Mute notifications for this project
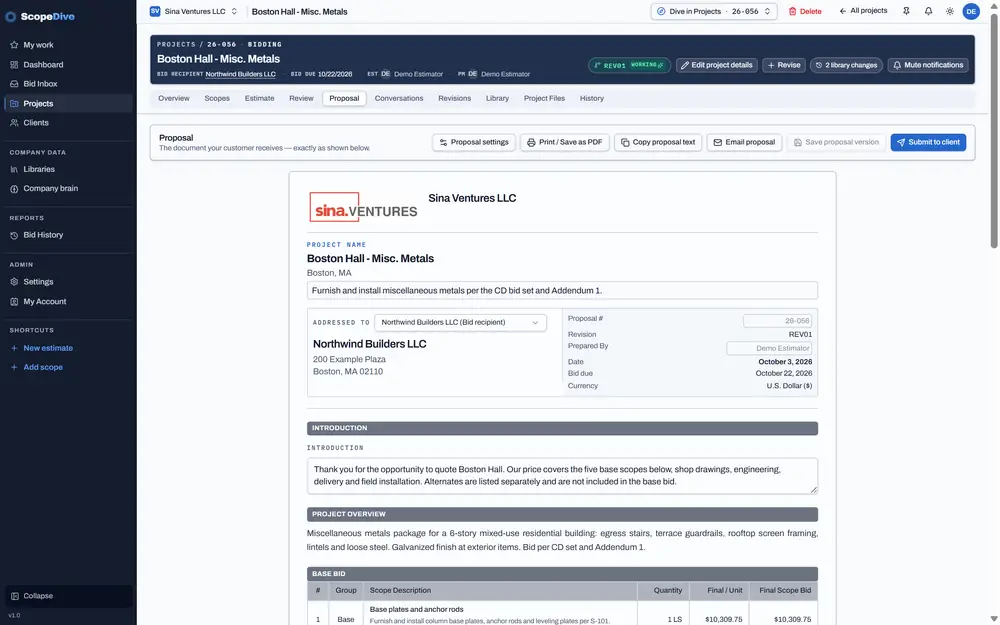1000x625 pixels. [x=928, y=65]
